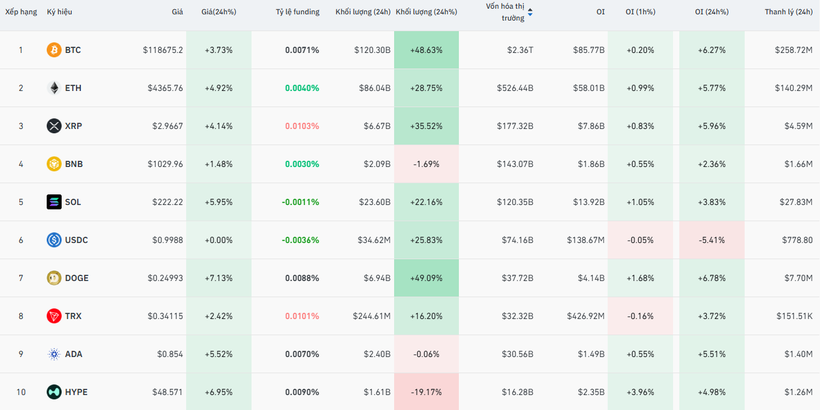
Task: Click the HYPE coin icon
Action: point(54,392)
